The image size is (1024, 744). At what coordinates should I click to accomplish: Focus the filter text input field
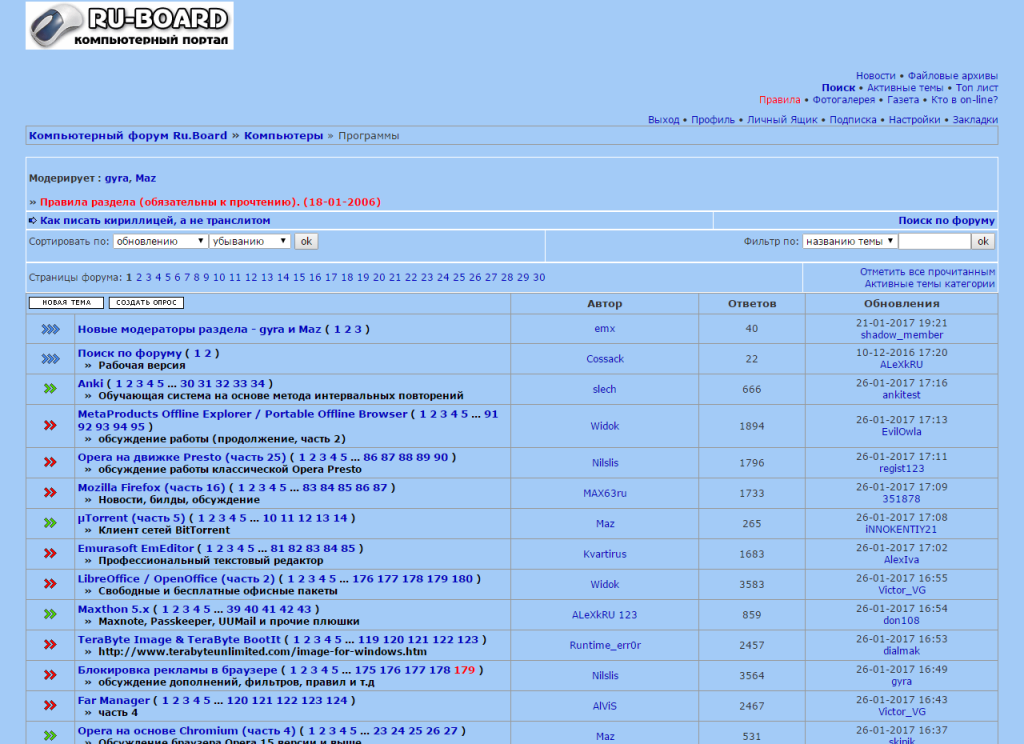point(935,241)
